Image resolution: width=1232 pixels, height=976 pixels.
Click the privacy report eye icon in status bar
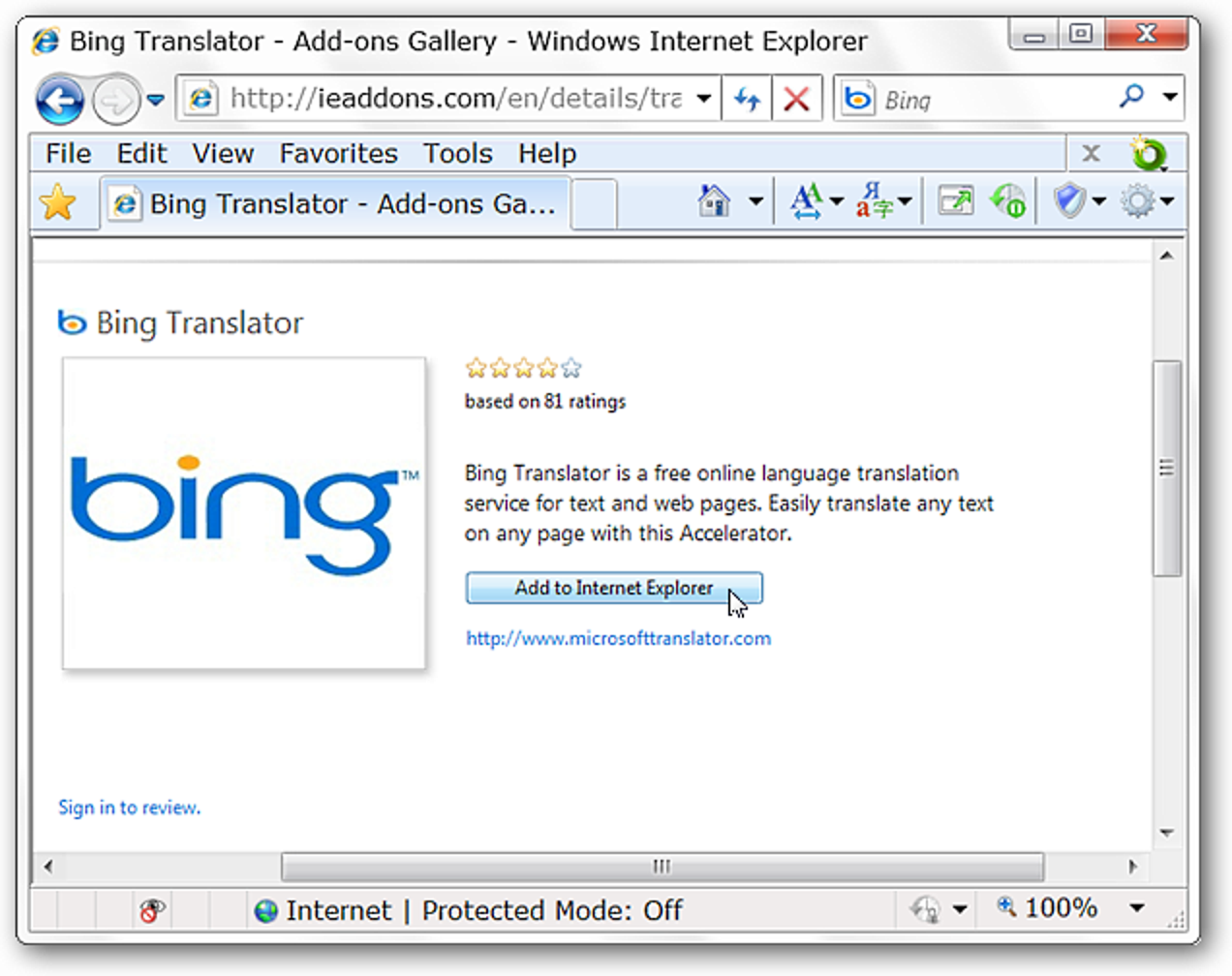152,910
